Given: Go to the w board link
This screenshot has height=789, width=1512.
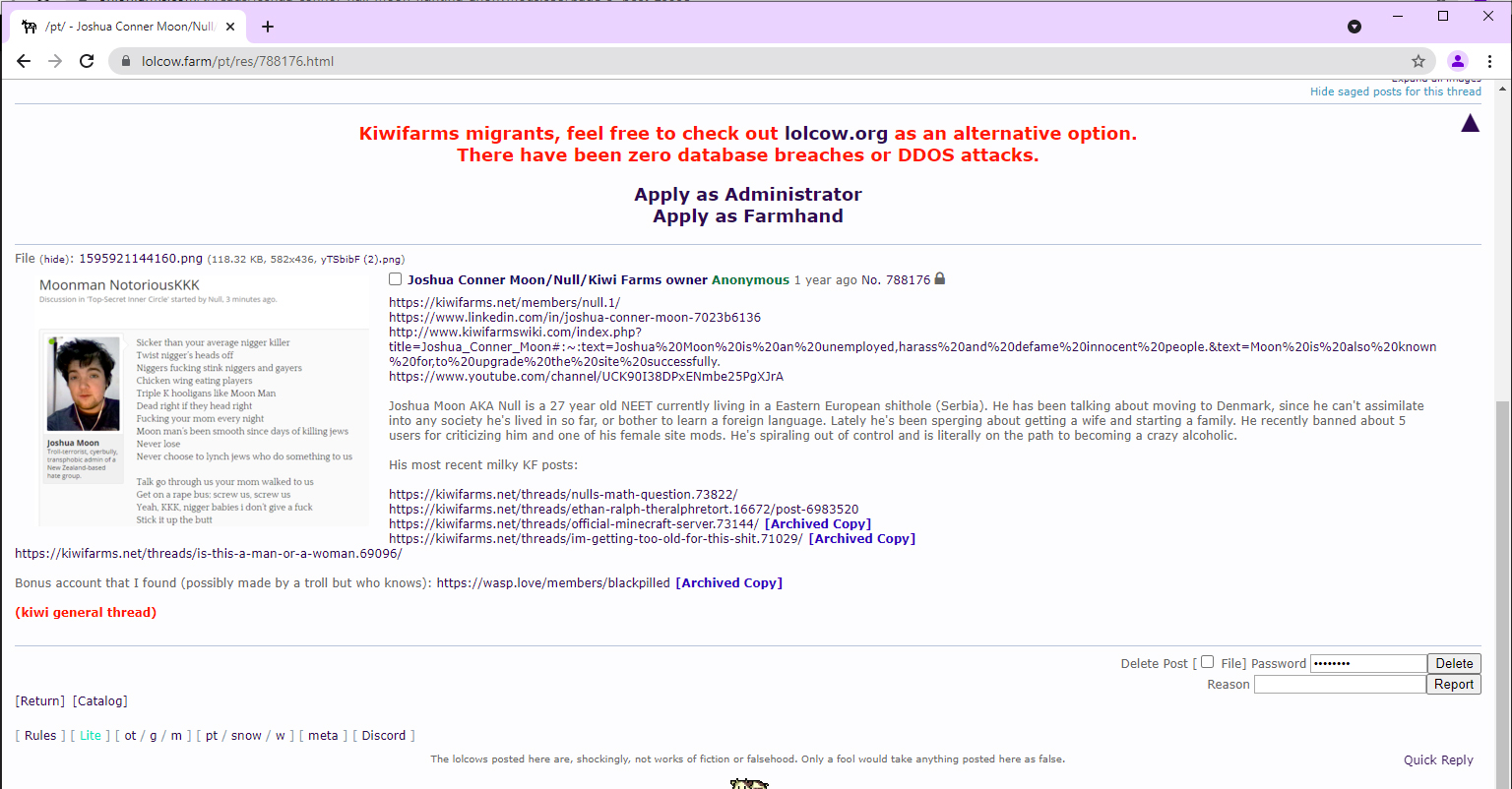Looking at the screenshot, I should [x=280, y=736].
